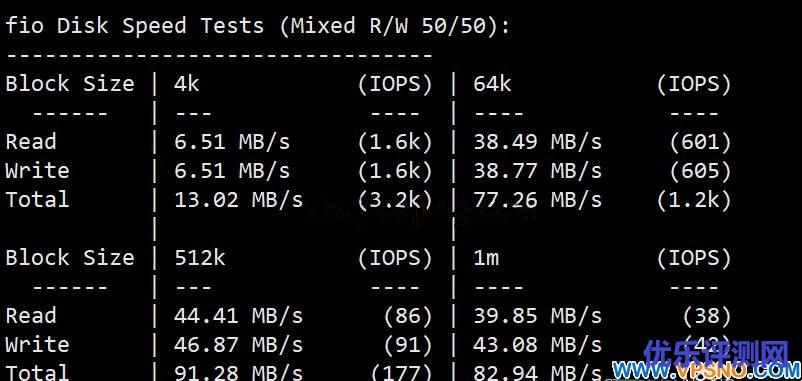Select the 4k read speed 6.51 MB/s
This screenshot has height=381, width=802.
(x=232, y=141)
